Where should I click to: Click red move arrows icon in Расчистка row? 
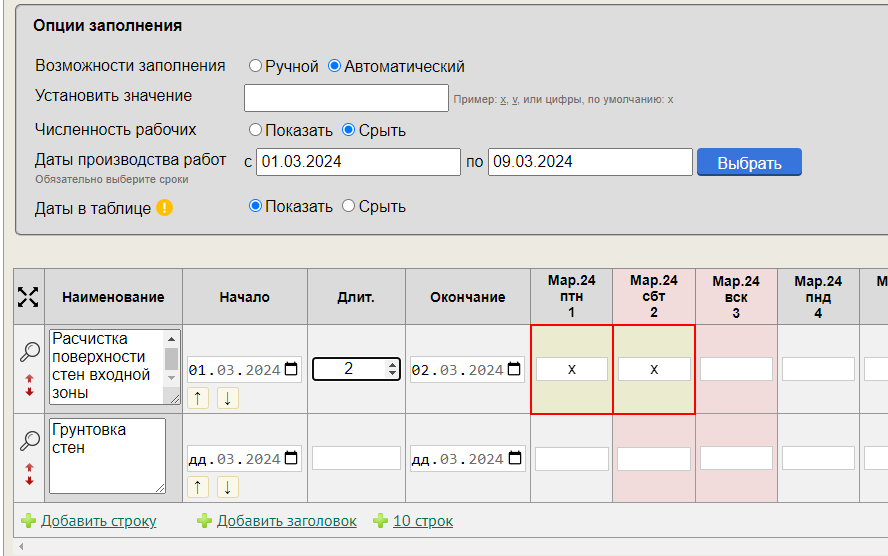click(x=29, y=385)
